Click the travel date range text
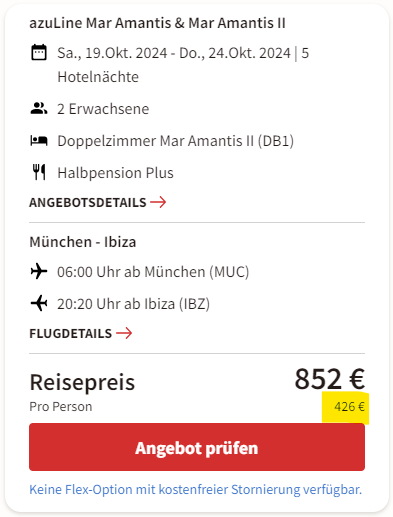Image resolution: width=393 pixels, height=517 pixels. (x=183, y=65)
